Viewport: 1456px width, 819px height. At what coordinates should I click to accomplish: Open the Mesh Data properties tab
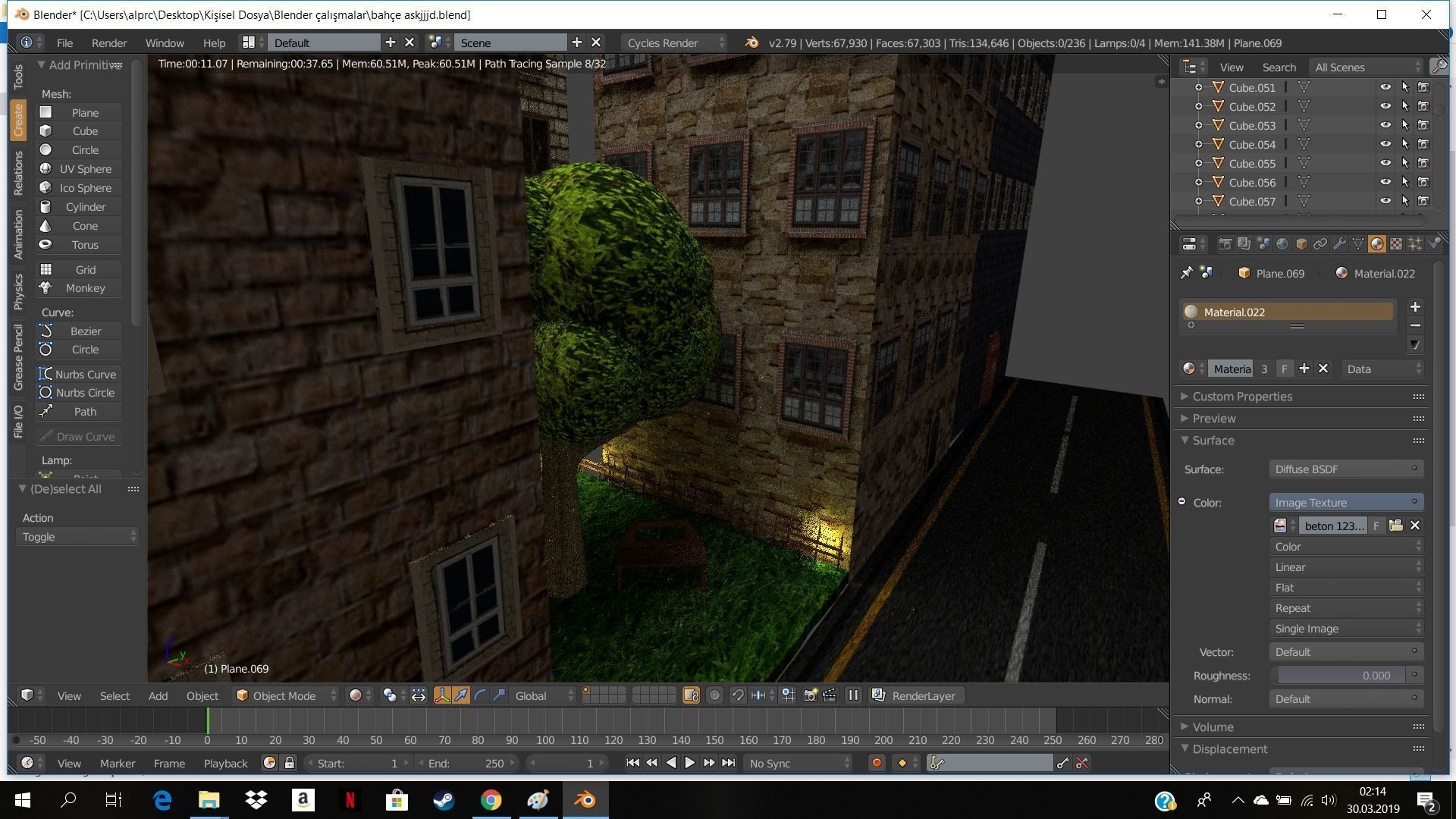[x=1357, y=244]
